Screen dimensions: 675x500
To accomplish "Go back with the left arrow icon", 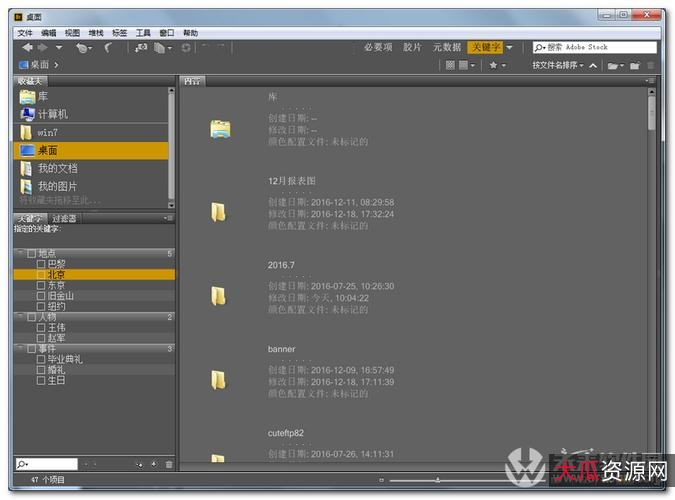I will [27, 47].
